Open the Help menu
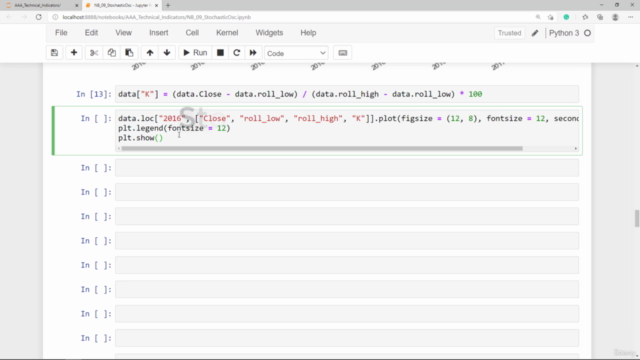This screenshot has height=360, width=640. coord(308,33)
